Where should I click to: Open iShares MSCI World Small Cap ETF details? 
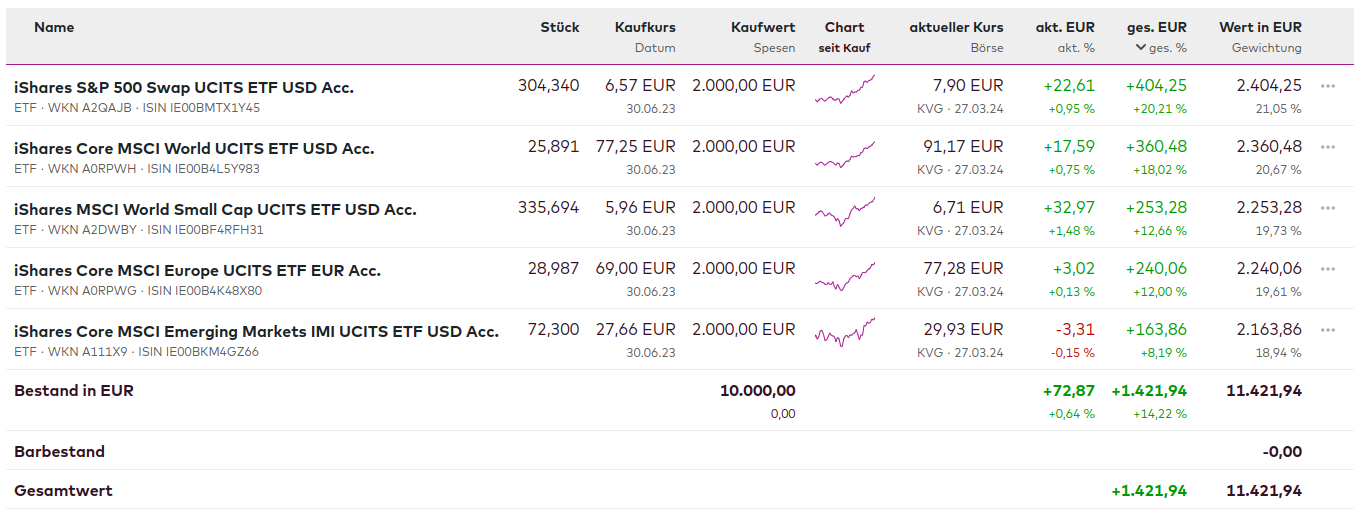tap(215, 210)
